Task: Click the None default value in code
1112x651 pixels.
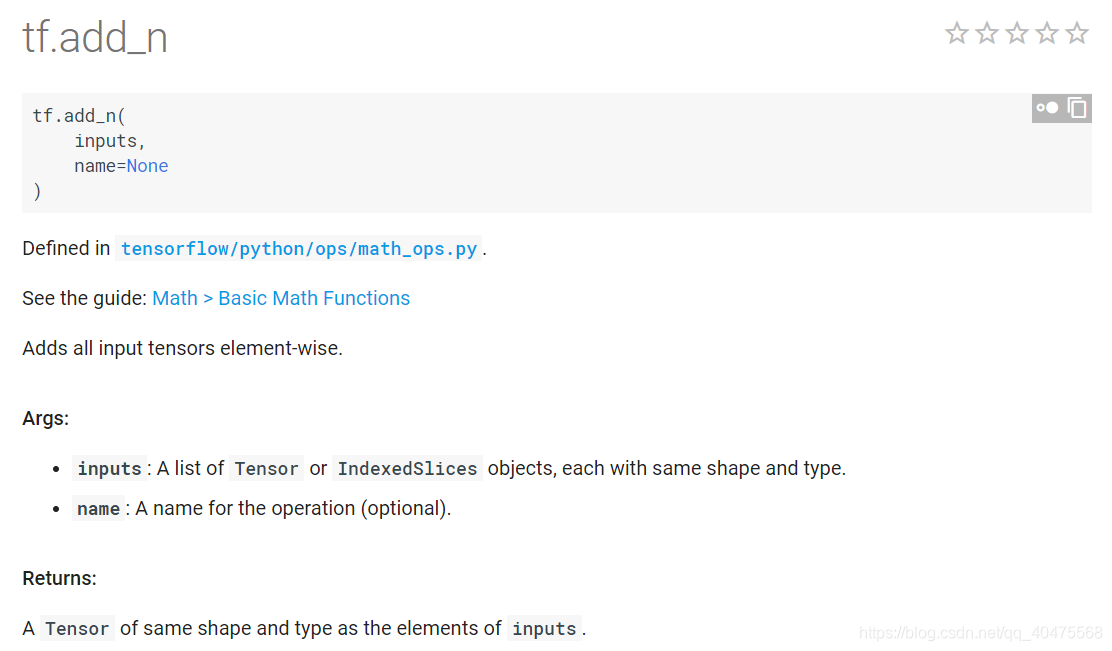Action: [x=147, y=165]
